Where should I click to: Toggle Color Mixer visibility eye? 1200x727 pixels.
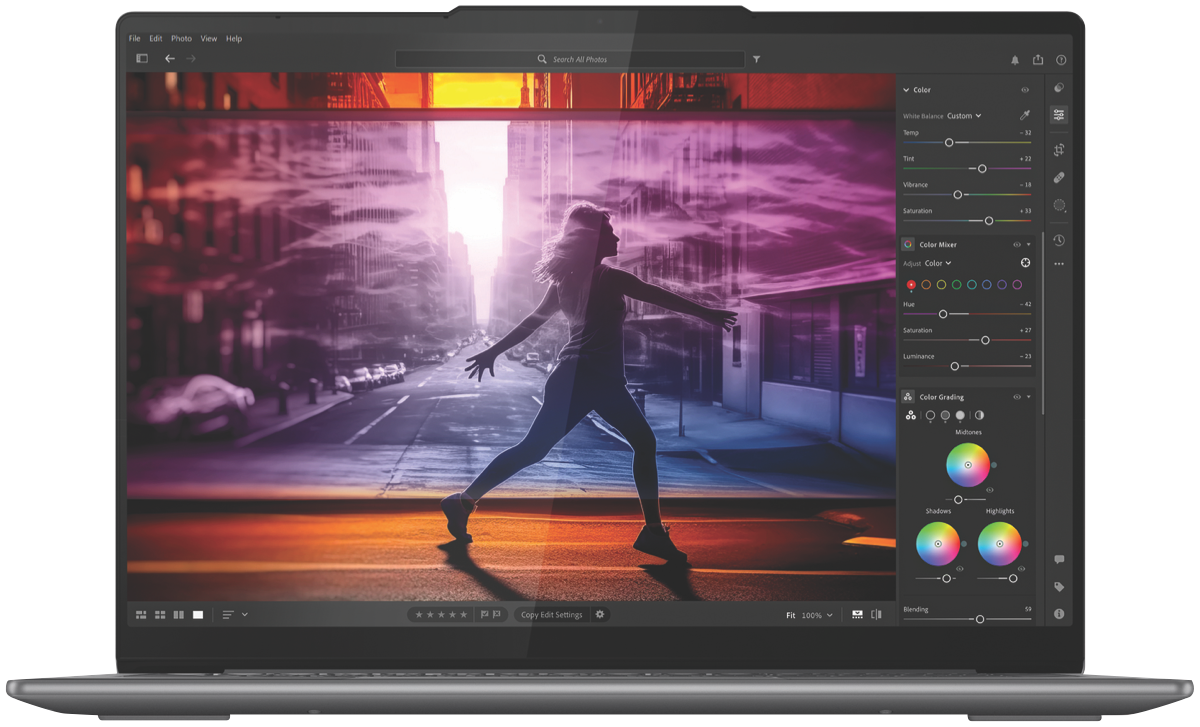(x=1017, y=244)
